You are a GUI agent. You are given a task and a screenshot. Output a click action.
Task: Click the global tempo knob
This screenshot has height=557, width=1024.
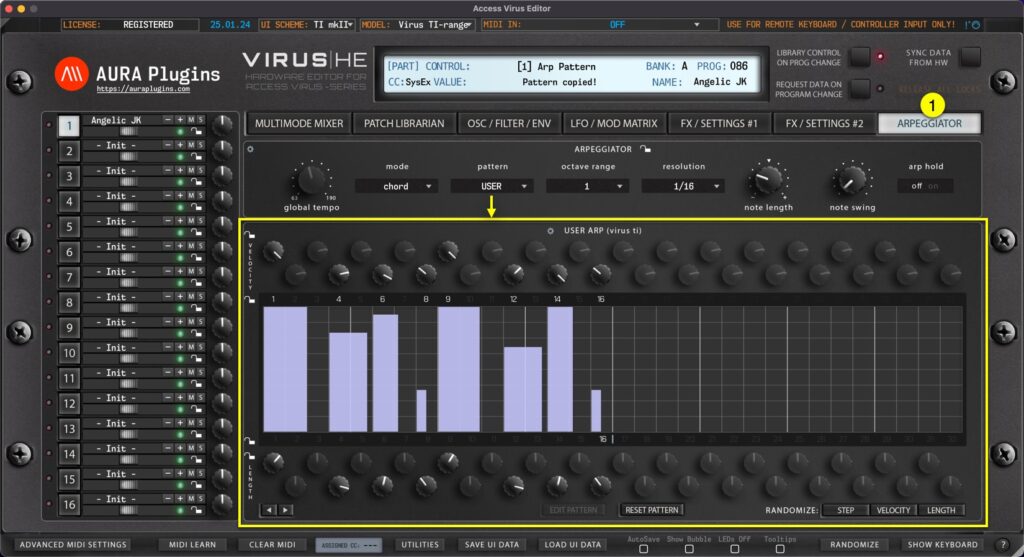pos(311,179)
